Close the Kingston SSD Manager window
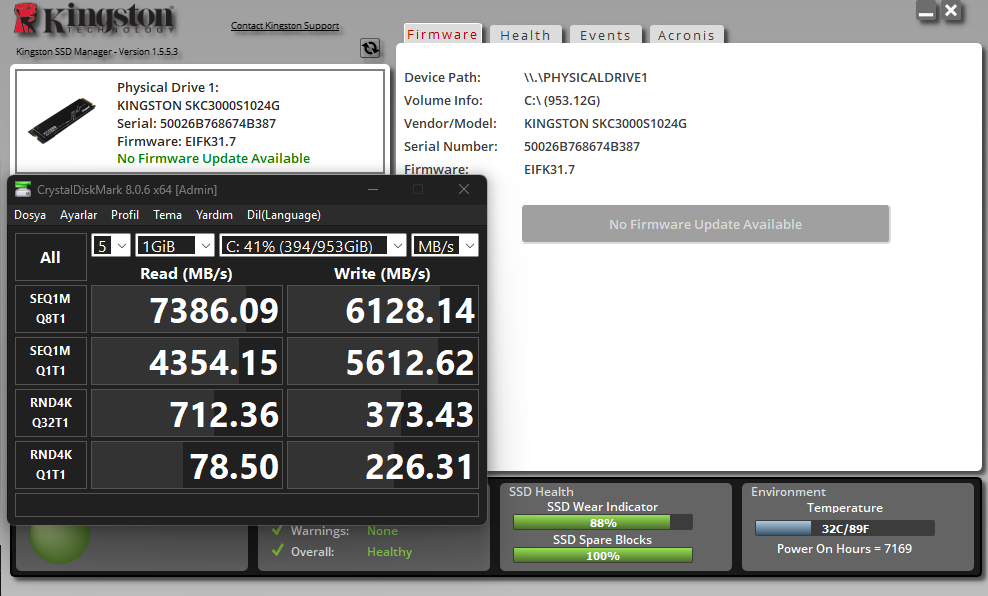988x596 pixels. coord(951,11)
